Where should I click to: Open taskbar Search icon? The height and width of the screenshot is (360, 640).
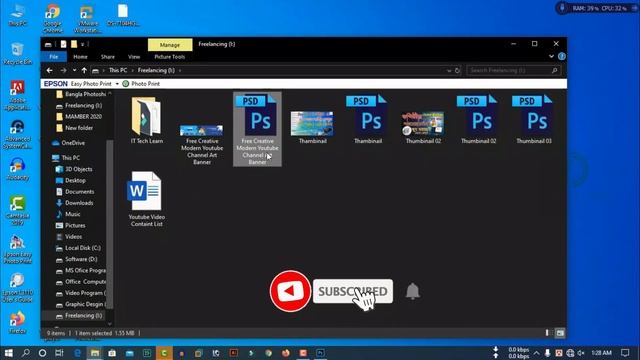click(25, 353)
